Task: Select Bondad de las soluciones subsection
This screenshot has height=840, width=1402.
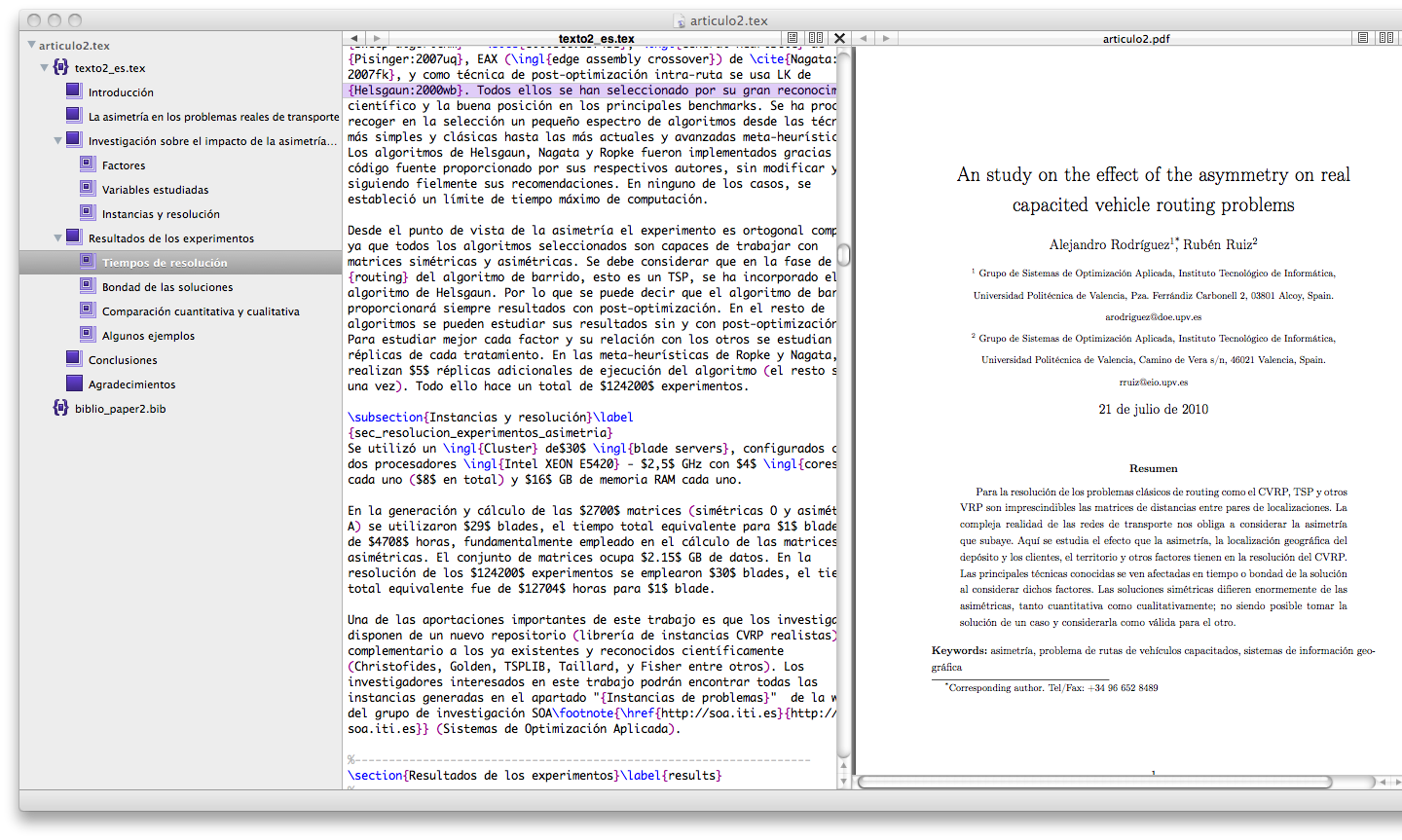Action: (x=167, y=287)
